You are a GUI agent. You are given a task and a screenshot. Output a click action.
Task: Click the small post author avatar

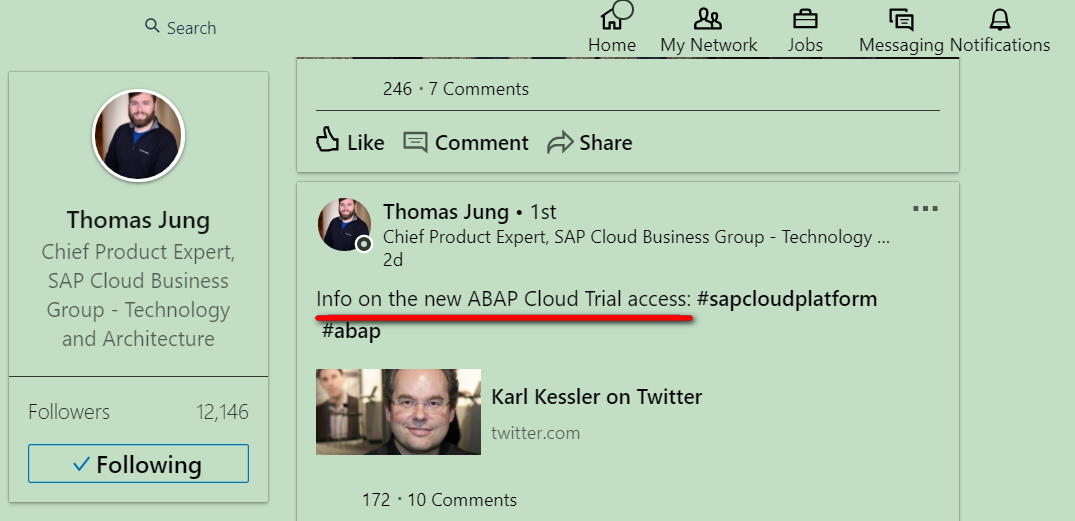[344, 224]
